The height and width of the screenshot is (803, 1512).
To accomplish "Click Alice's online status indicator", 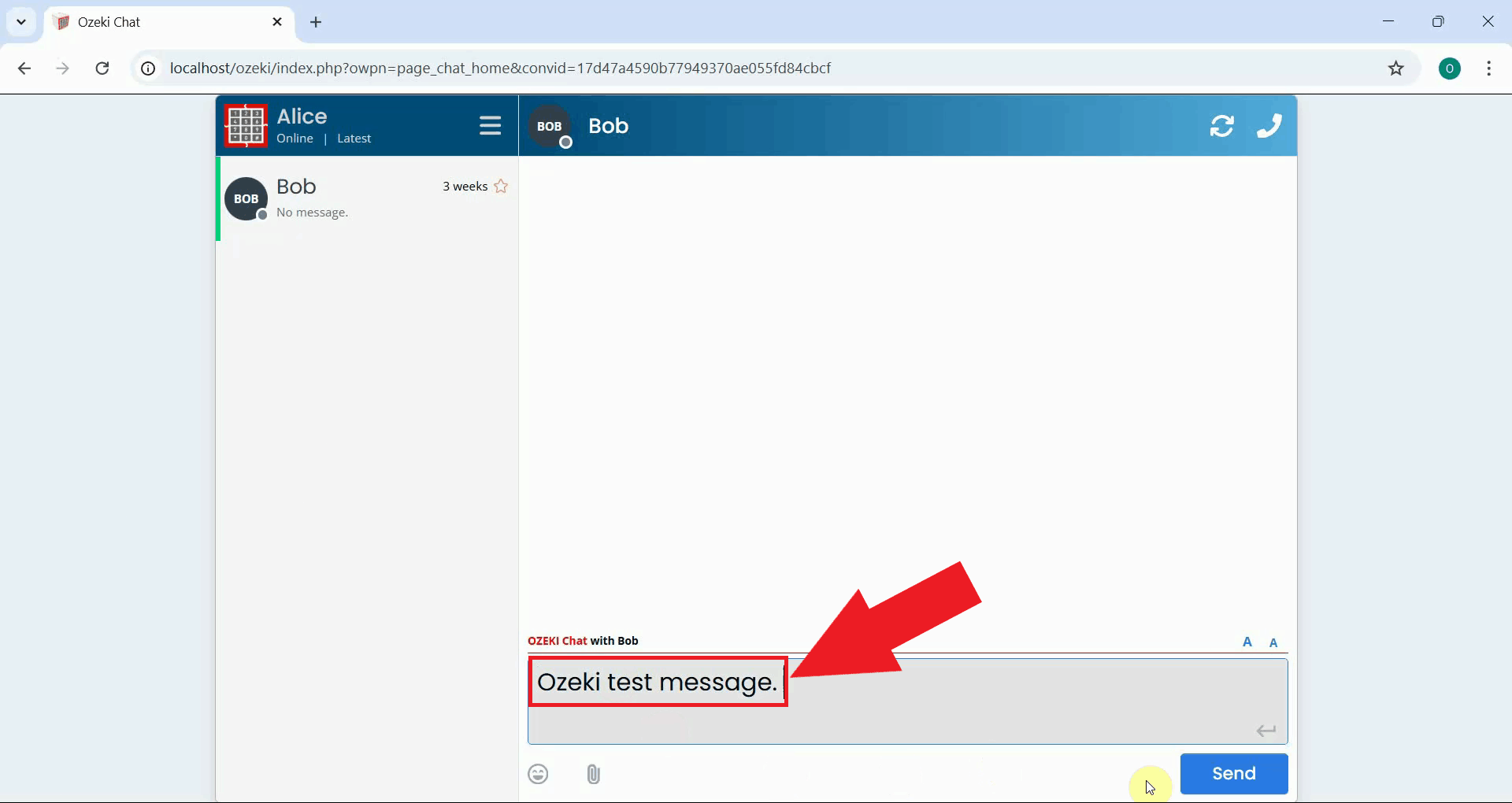I will click(x=295, y=139).
